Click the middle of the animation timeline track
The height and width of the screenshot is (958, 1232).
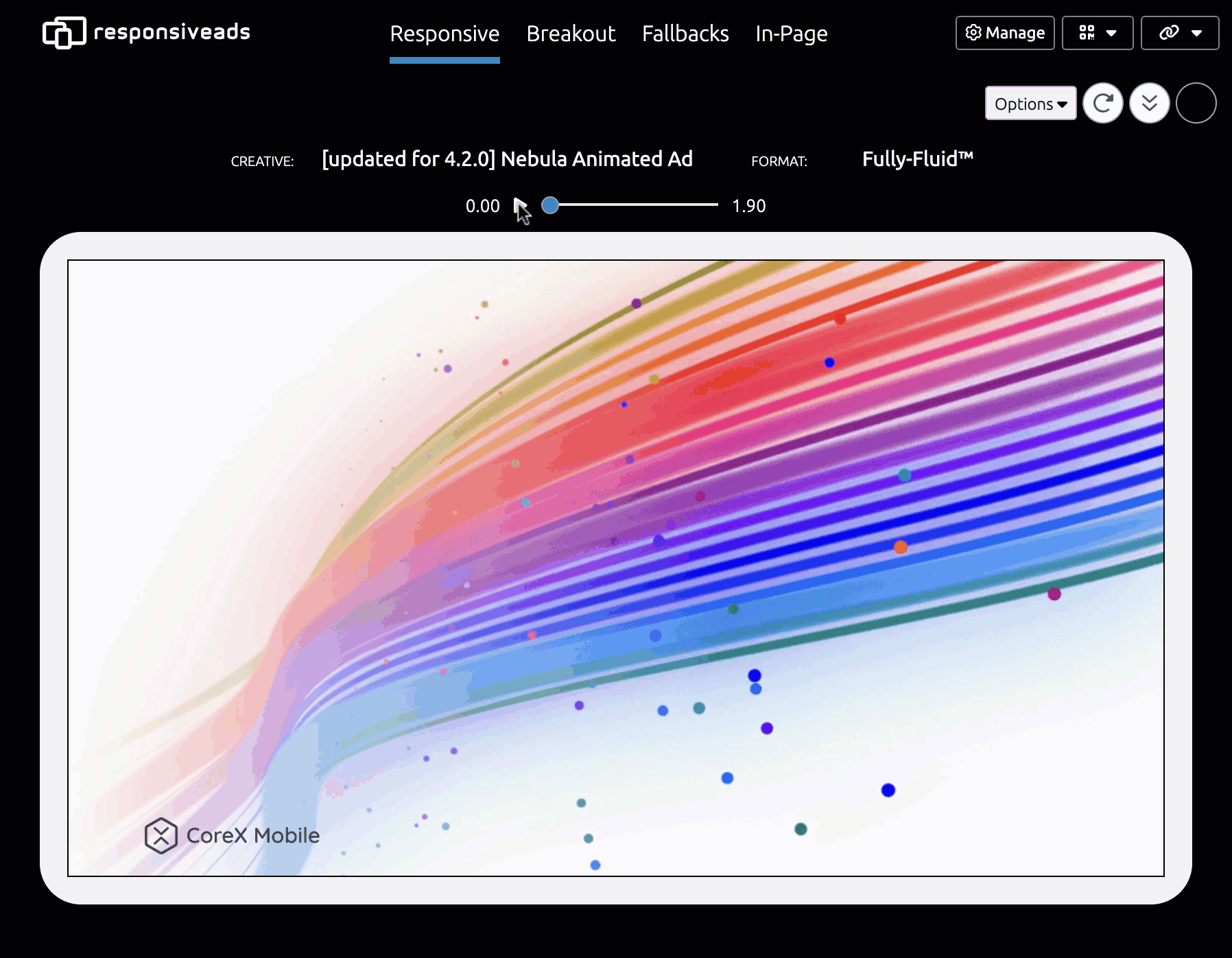[x=635, y=205]
